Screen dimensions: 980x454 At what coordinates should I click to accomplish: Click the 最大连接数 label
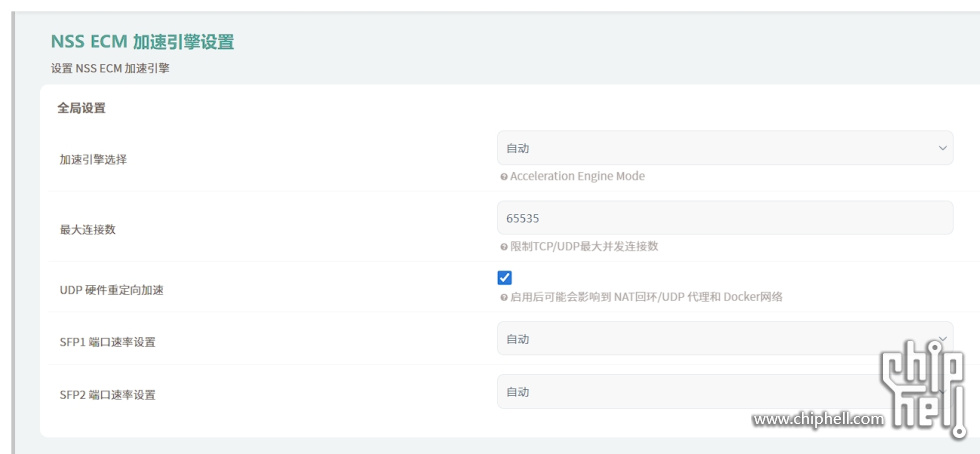(88, 230)
